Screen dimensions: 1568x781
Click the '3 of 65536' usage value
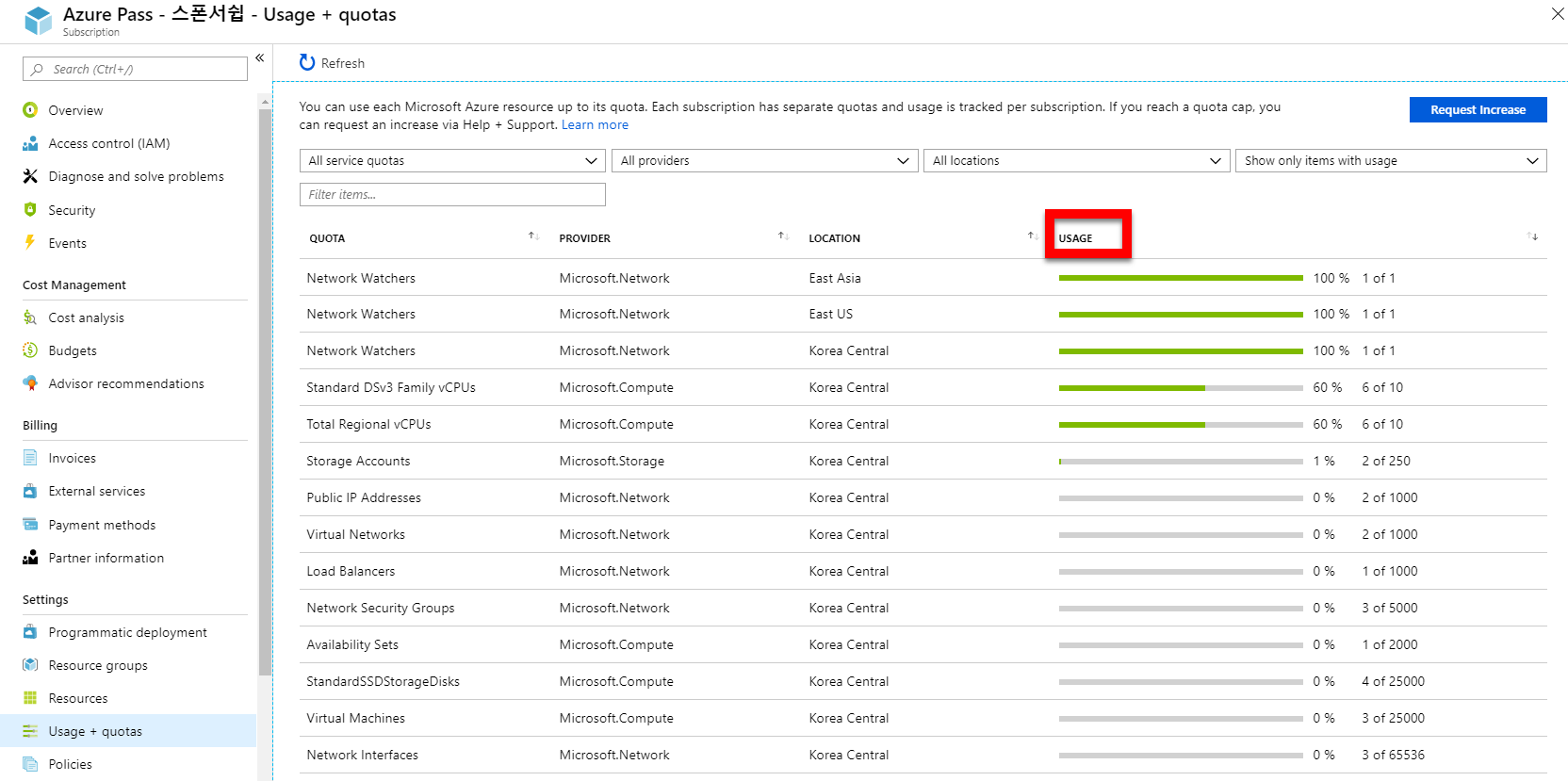point(1393,755)
